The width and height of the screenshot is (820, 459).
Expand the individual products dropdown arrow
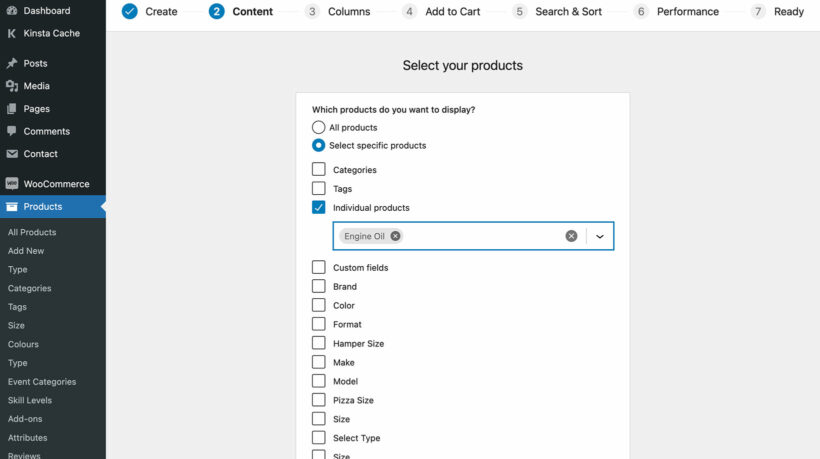click(600, 236)
